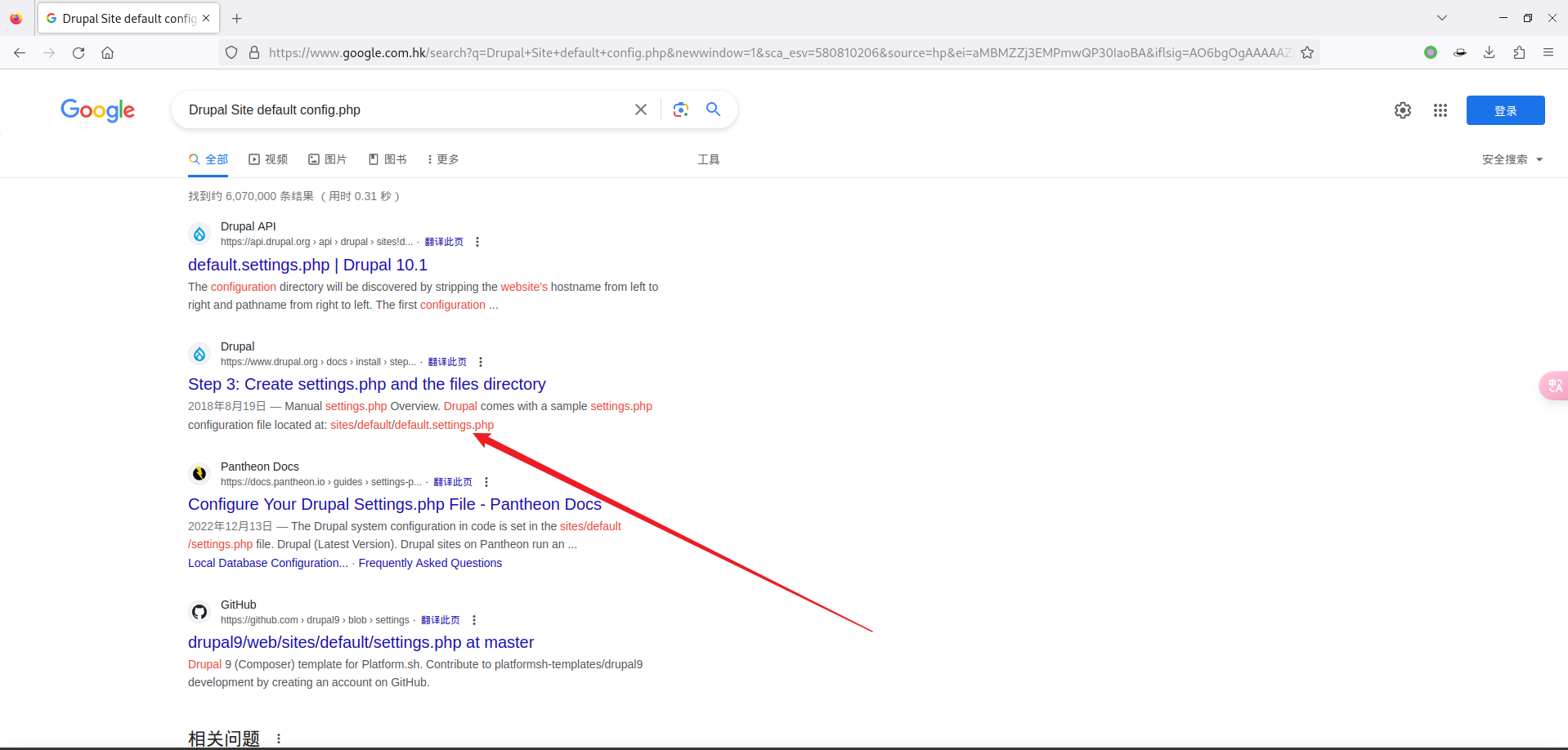This screenshot has width=1568, height=750.
Task: Expand the 安全搜索 dropdown
Action: click(x=1512, y=159)
